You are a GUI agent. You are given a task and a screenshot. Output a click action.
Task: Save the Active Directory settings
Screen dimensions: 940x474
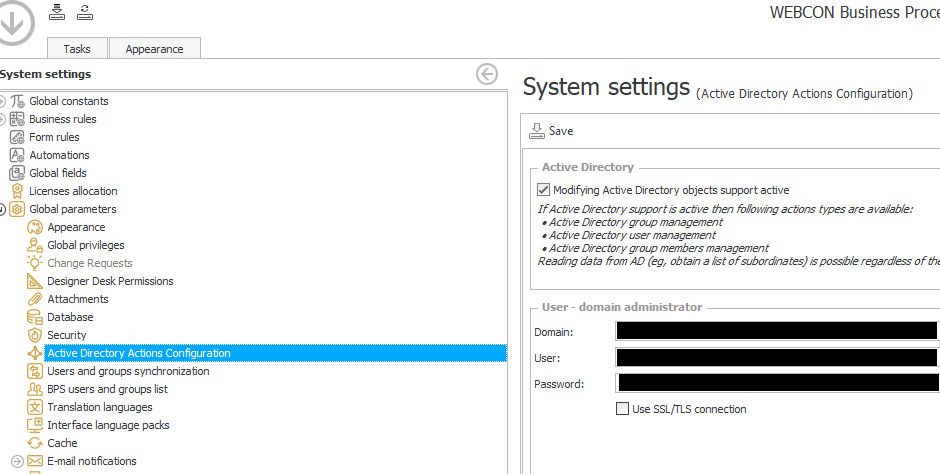coord(551,131)
